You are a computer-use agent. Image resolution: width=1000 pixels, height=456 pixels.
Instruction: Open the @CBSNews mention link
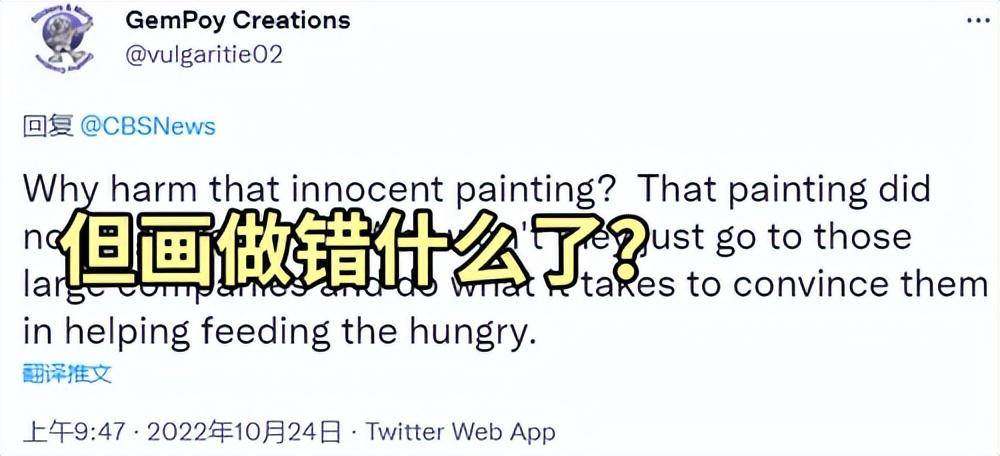click(x=147, y=126)
